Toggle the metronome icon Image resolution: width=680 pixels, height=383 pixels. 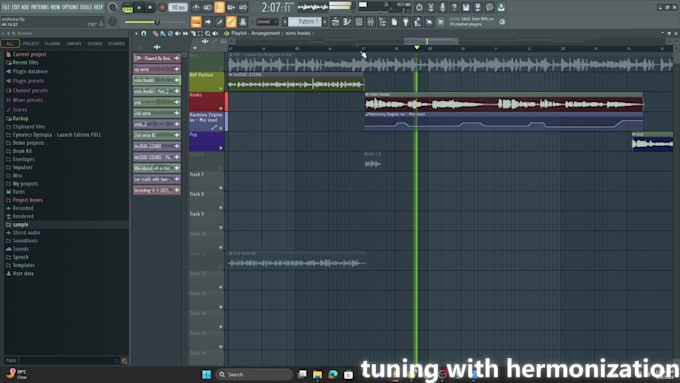point(196,7)
